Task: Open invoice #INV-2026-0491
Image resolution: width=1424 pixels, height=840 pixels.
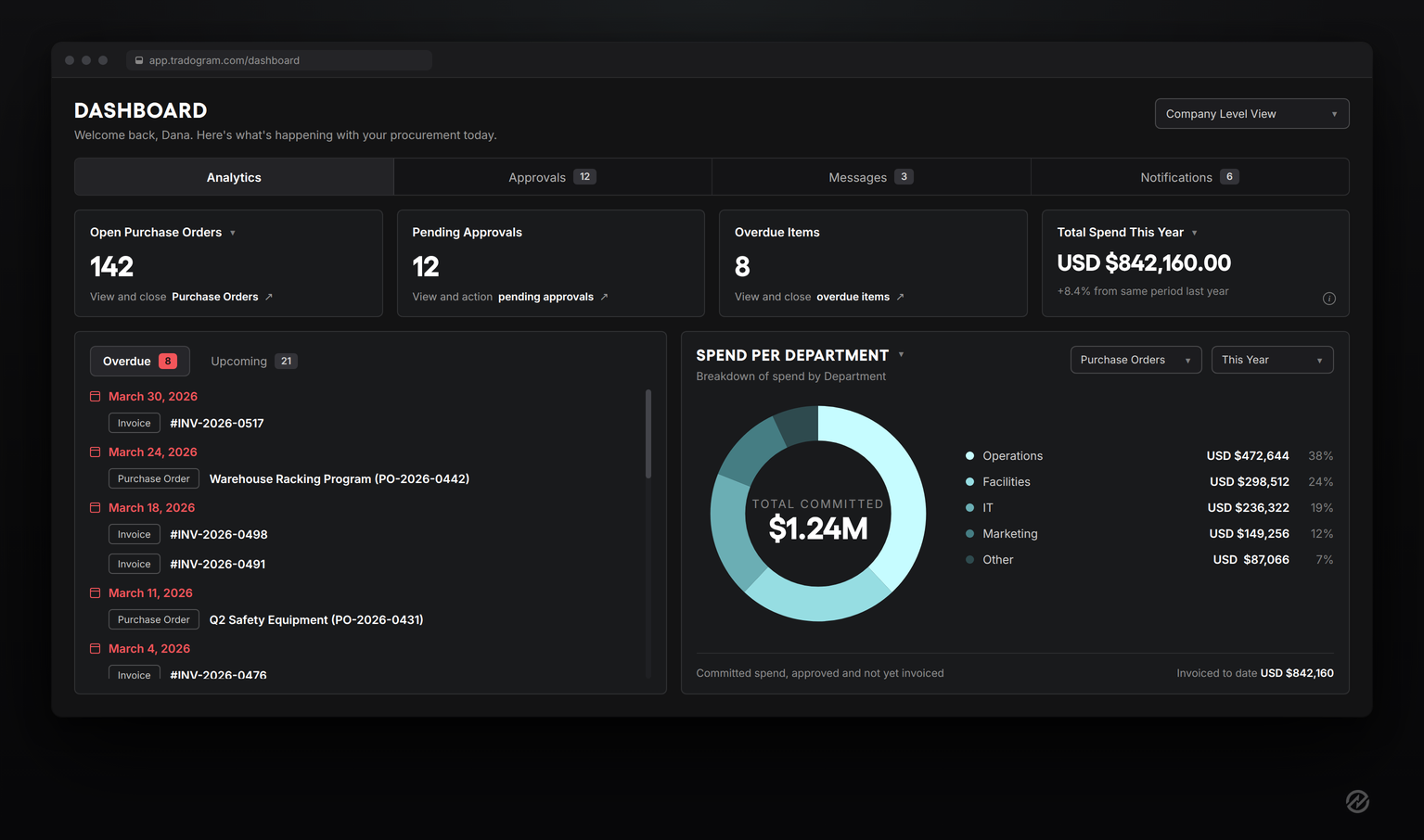Action: [x=218, y=564]
